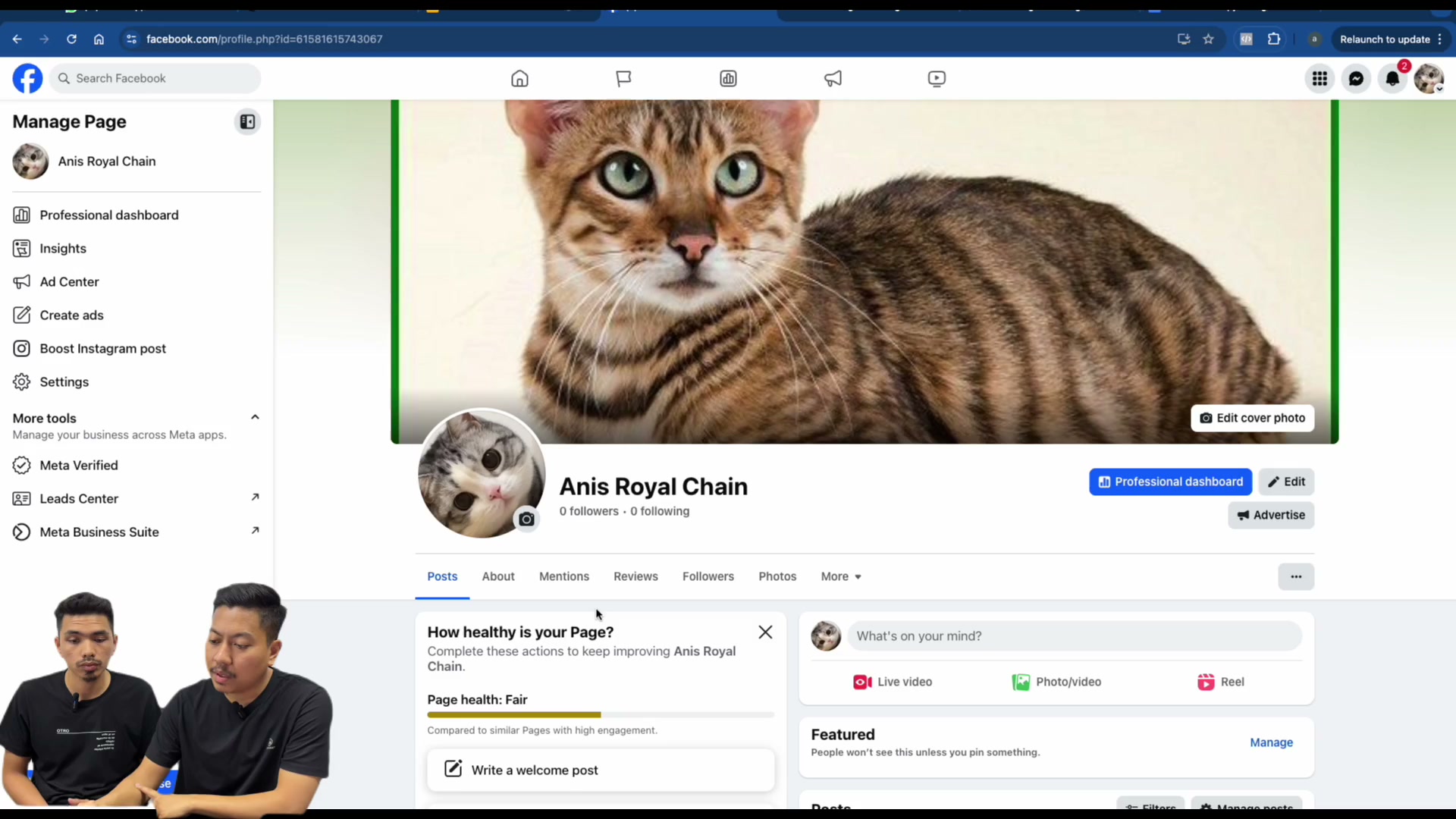
Task: Click the Facebook logo icon
Action: coord(28,78)
